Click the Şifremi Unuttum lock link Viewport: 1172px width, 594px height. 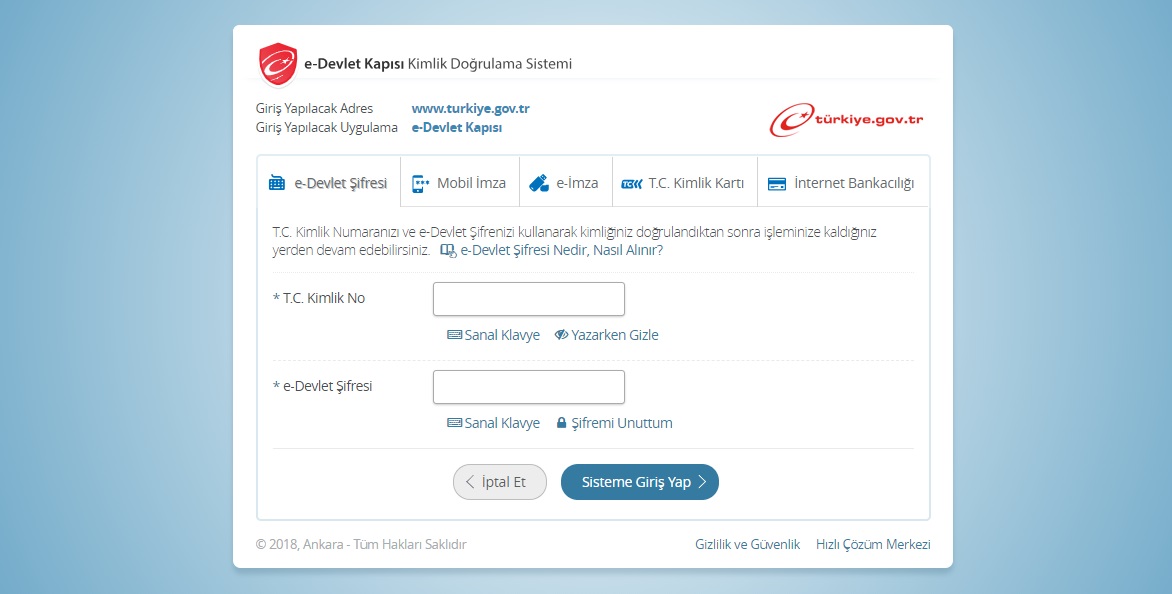614,423
